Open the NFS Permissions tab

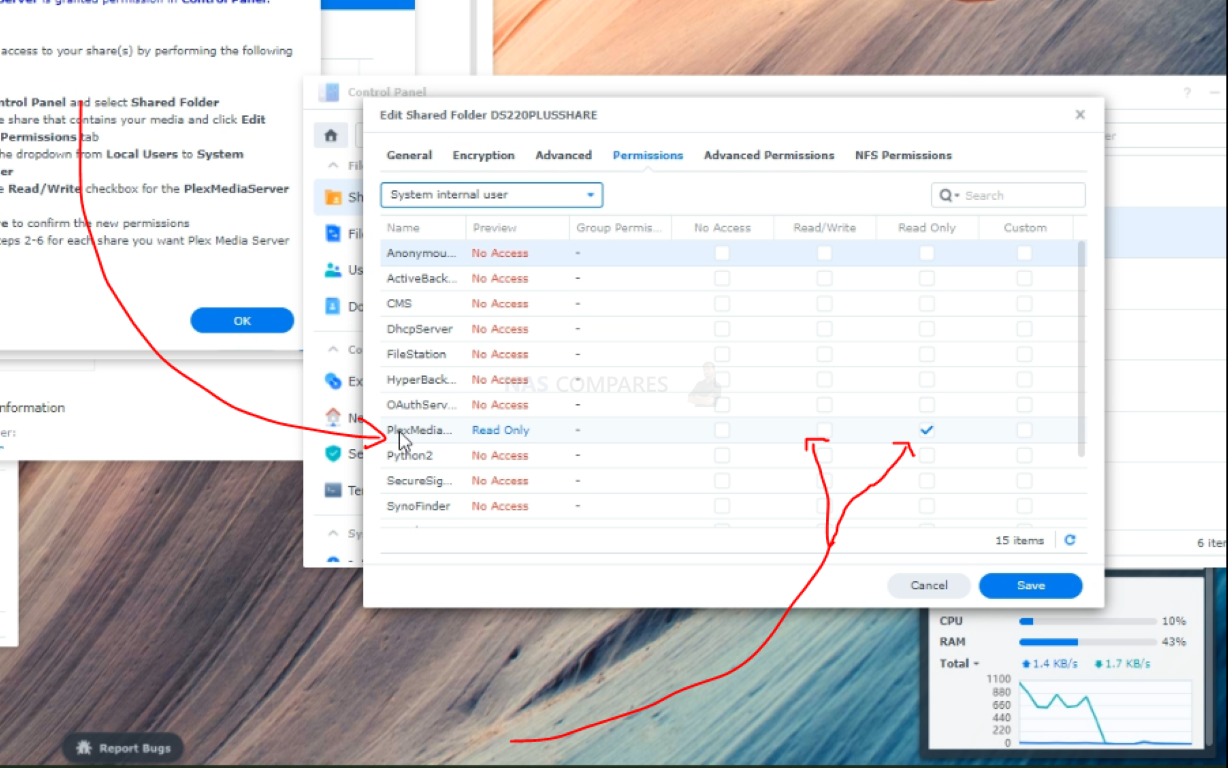(903, 155)
